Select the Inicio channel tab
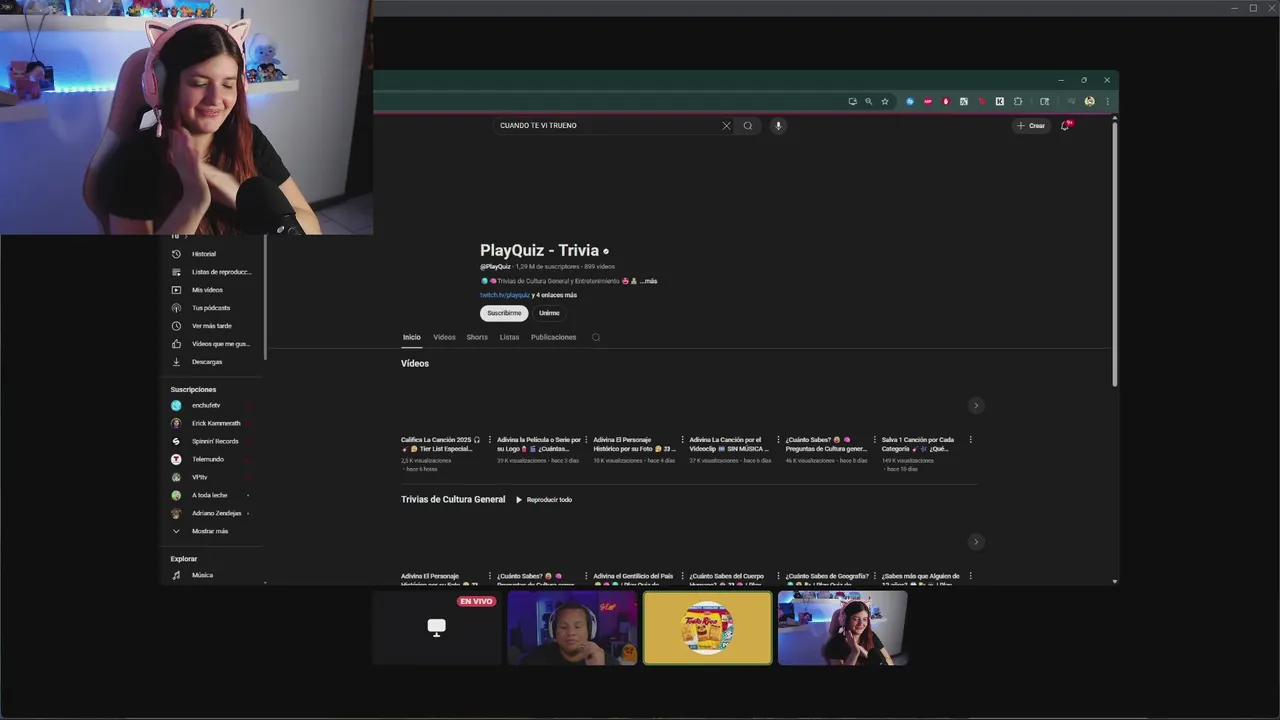1280x720 pixels. click(412, 337)
